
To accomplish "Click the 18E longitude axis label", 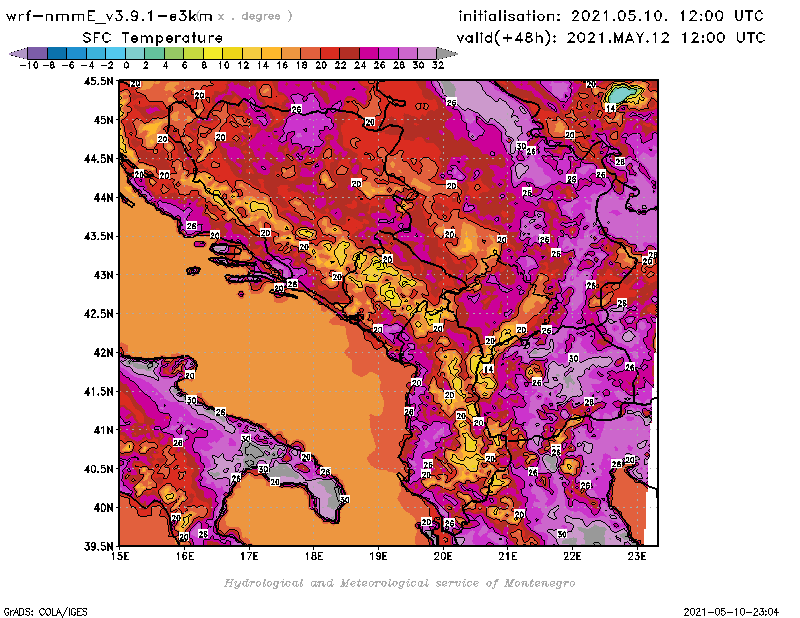I will coord(314,556).
